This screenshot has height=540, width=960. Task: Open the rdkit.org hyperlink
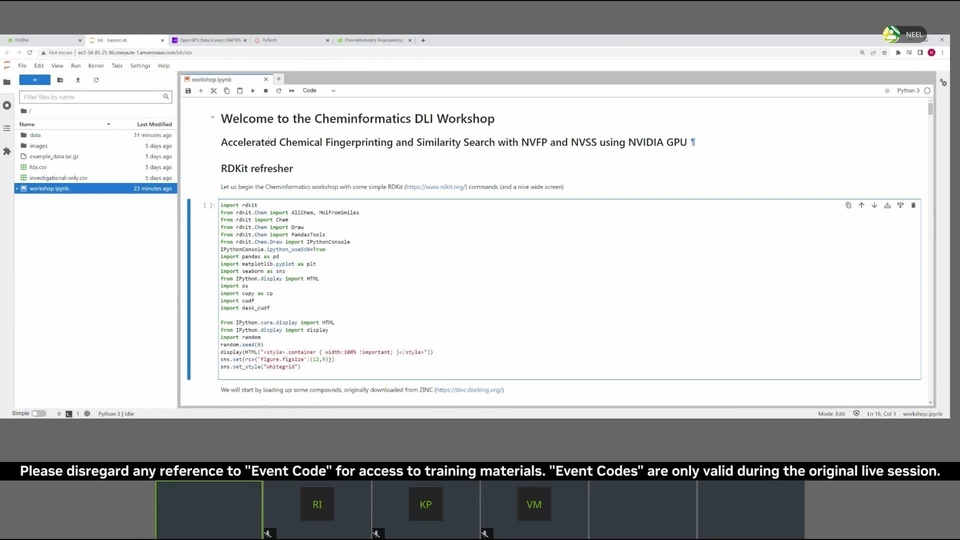click(436, 187)
